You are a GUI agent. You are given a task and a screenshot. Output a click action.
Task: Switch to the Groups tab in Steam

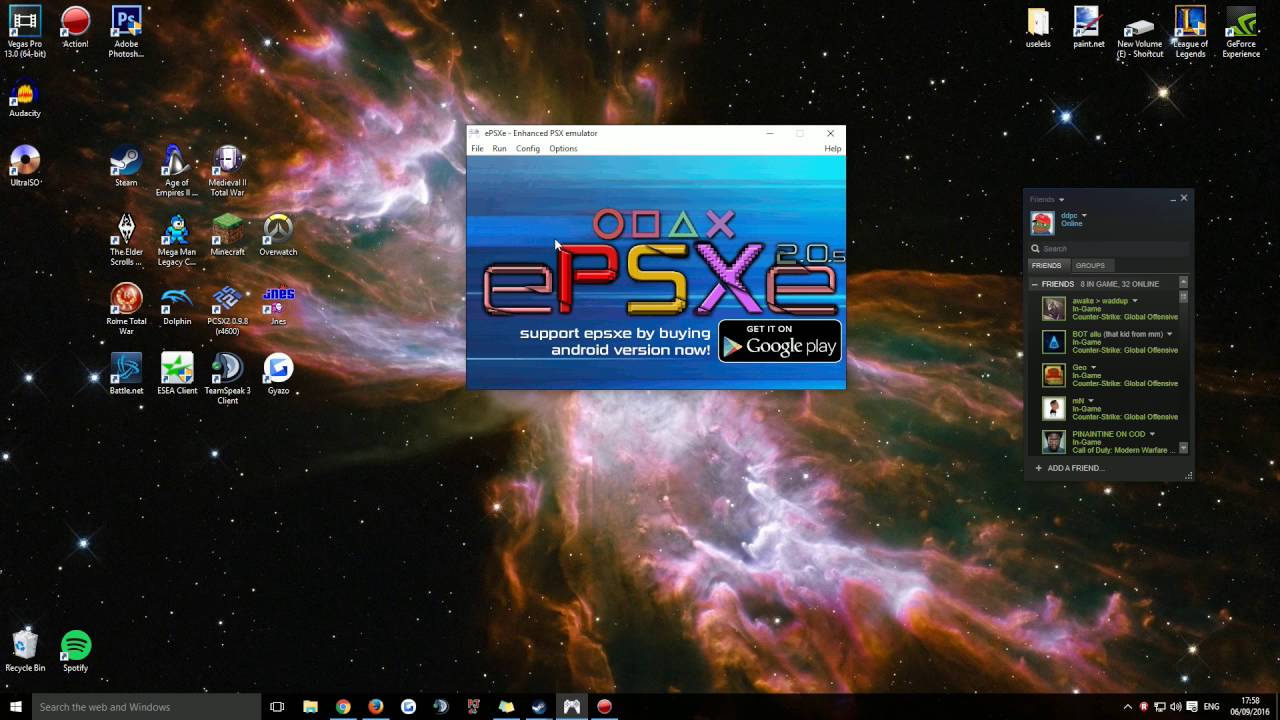[x=1090, y=265]
